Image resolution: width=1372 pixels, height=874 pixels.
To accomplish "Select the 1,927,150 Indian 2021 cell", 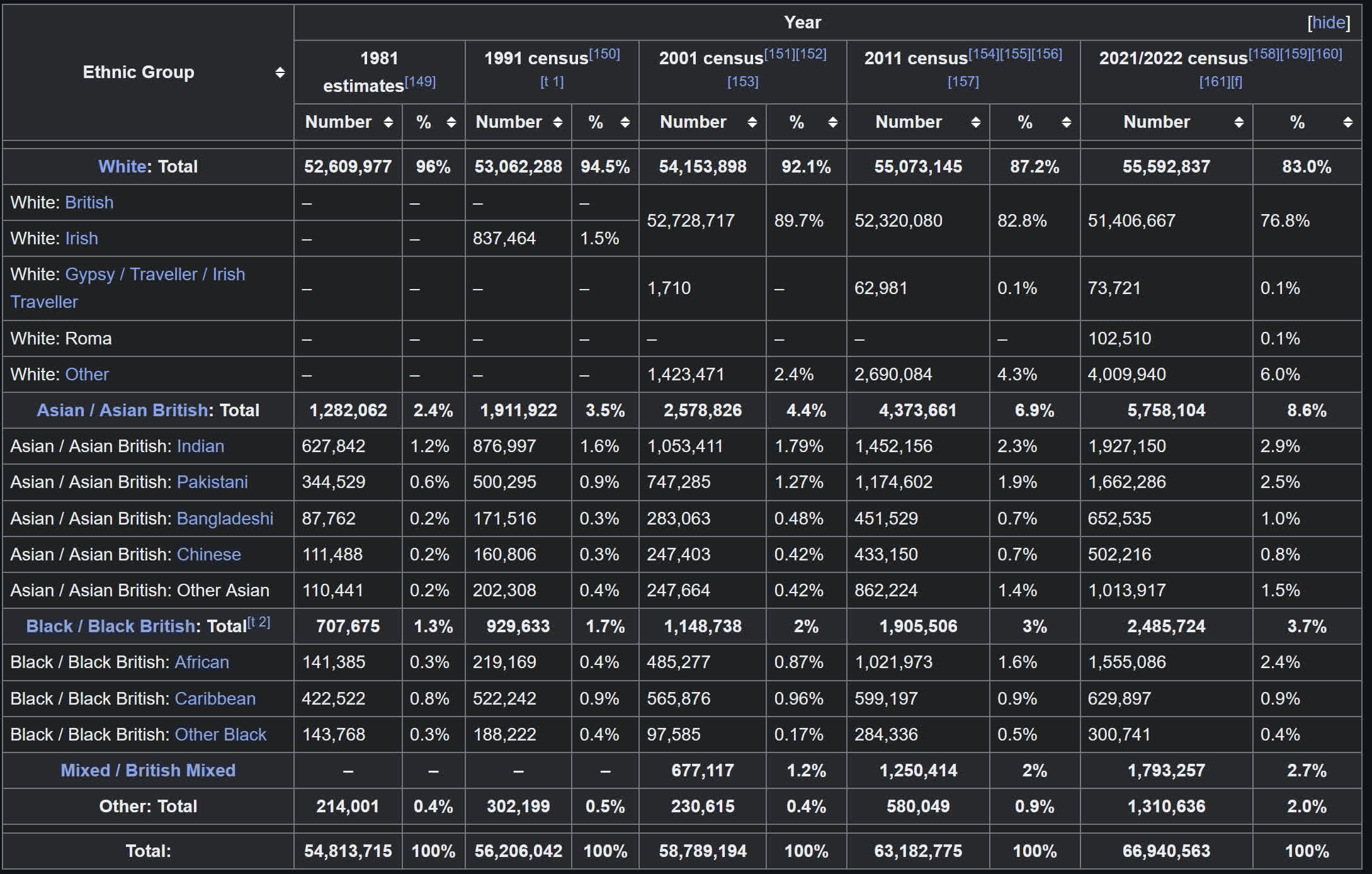I will coord(1166,446).
